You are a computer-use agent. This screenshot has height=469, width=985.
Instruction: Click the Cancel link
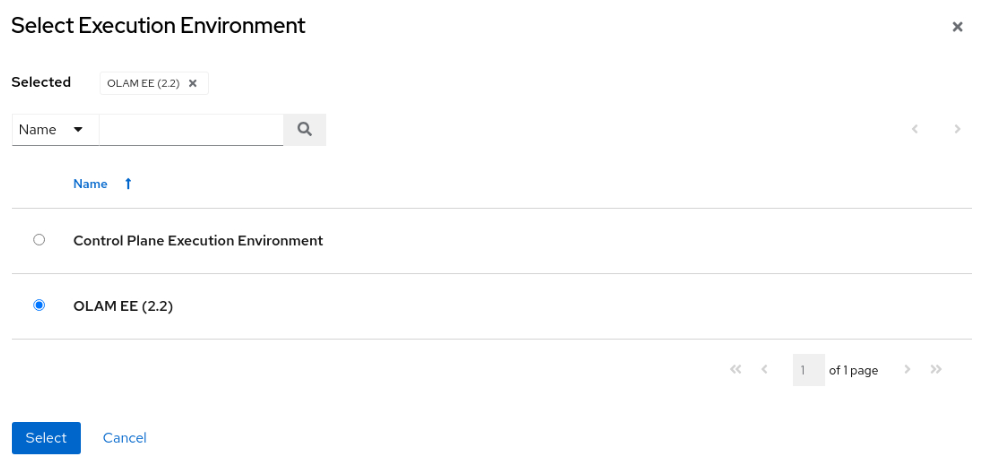click(x=124, y=438)
